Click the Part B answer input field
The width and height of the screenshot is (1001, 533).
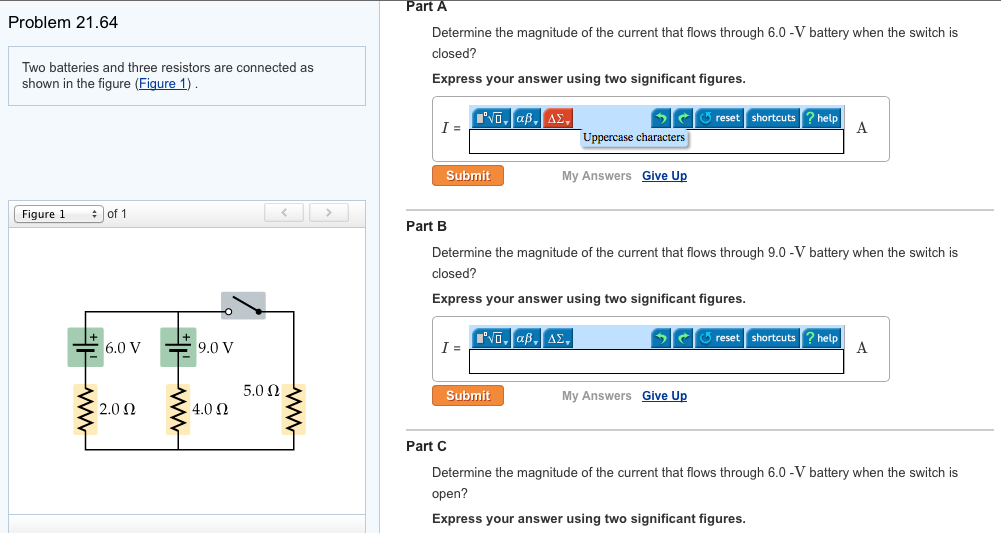656,361
